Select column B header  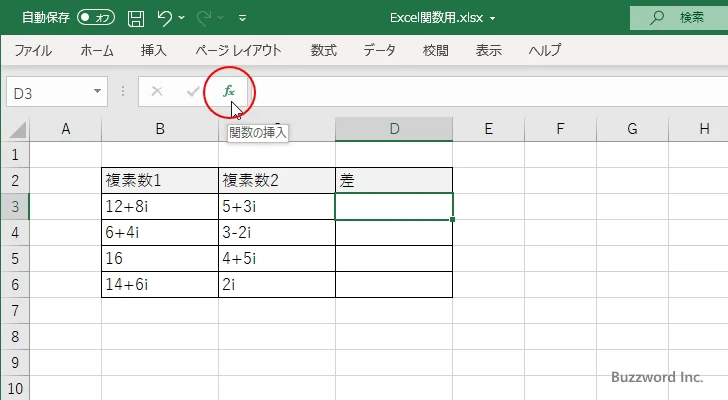tap(160, 129)
